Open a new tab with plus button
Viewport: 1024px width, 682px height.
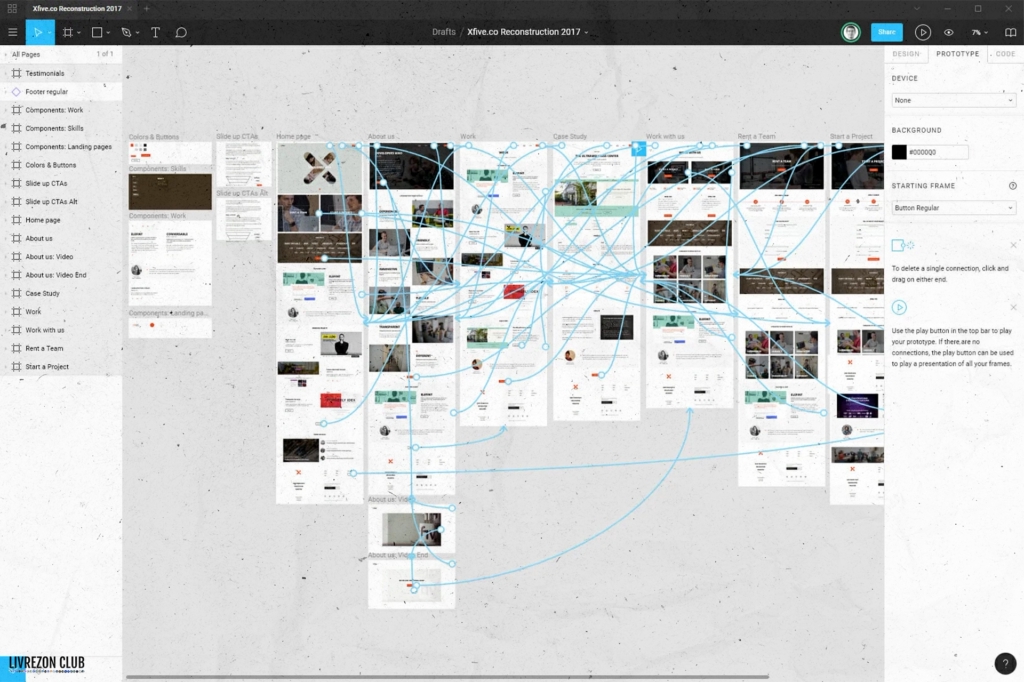146,8
